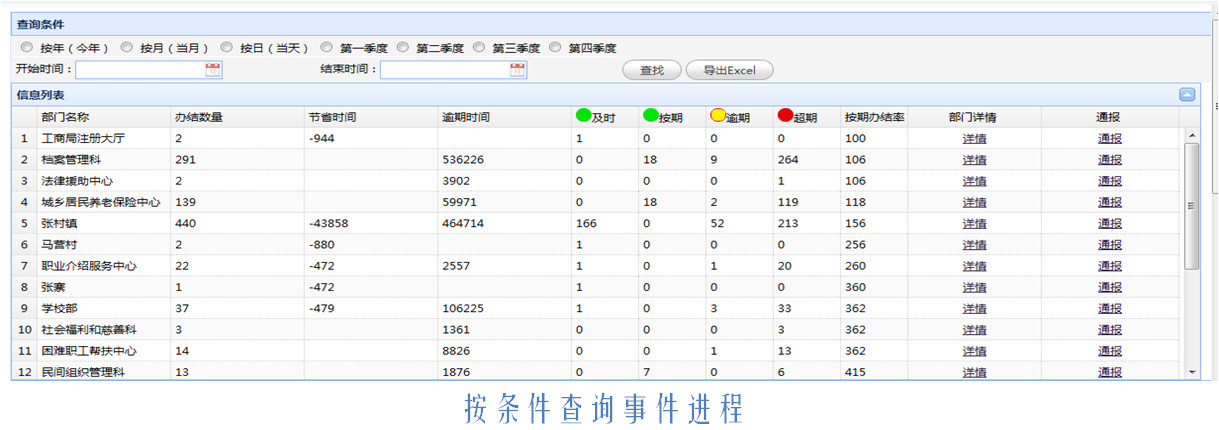Sort by 按期办结率 column header
The height and width of the screenshot is (430, 1219).
tap(873, 117)
